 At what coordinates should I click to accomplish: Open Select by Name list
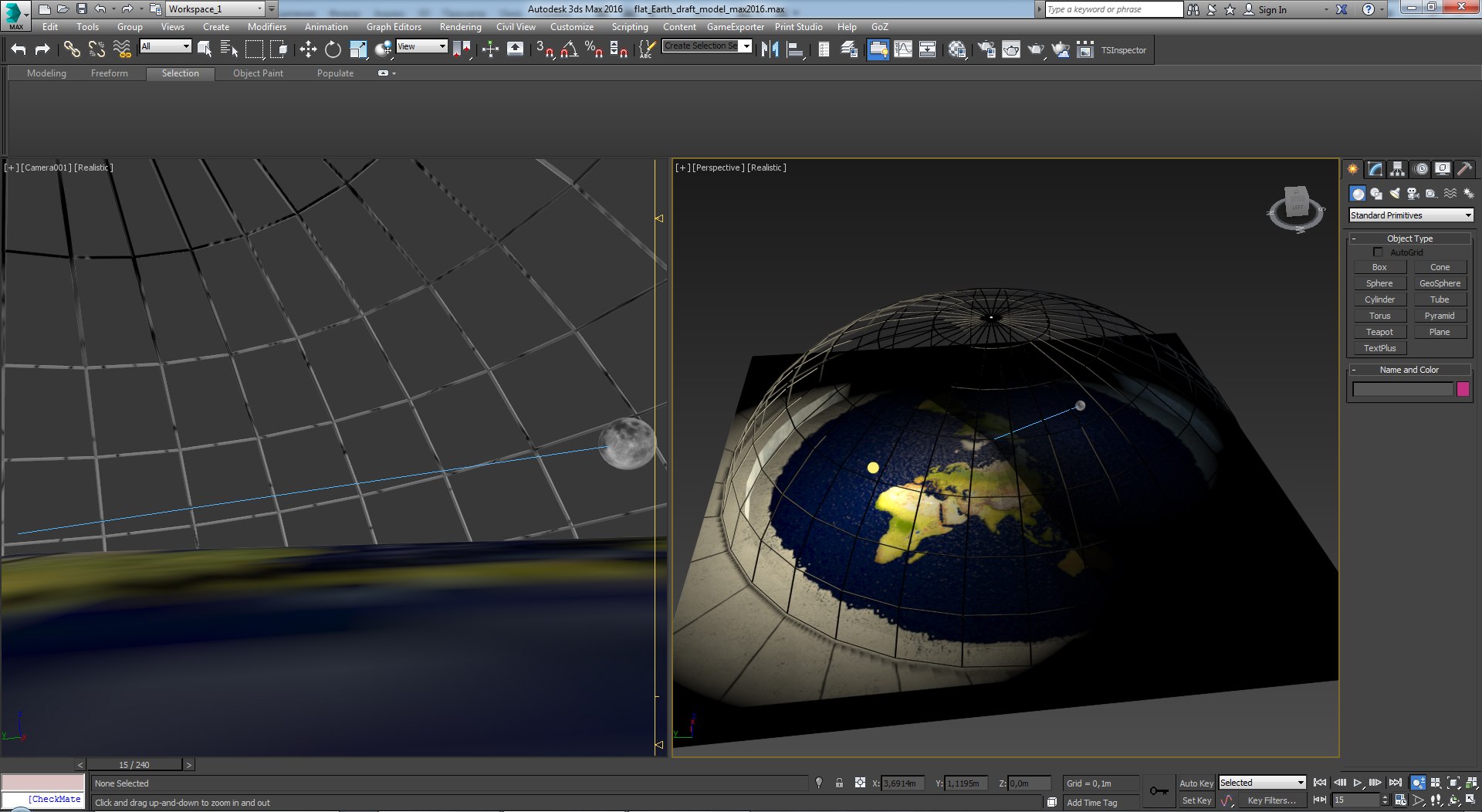pos(229,49)
